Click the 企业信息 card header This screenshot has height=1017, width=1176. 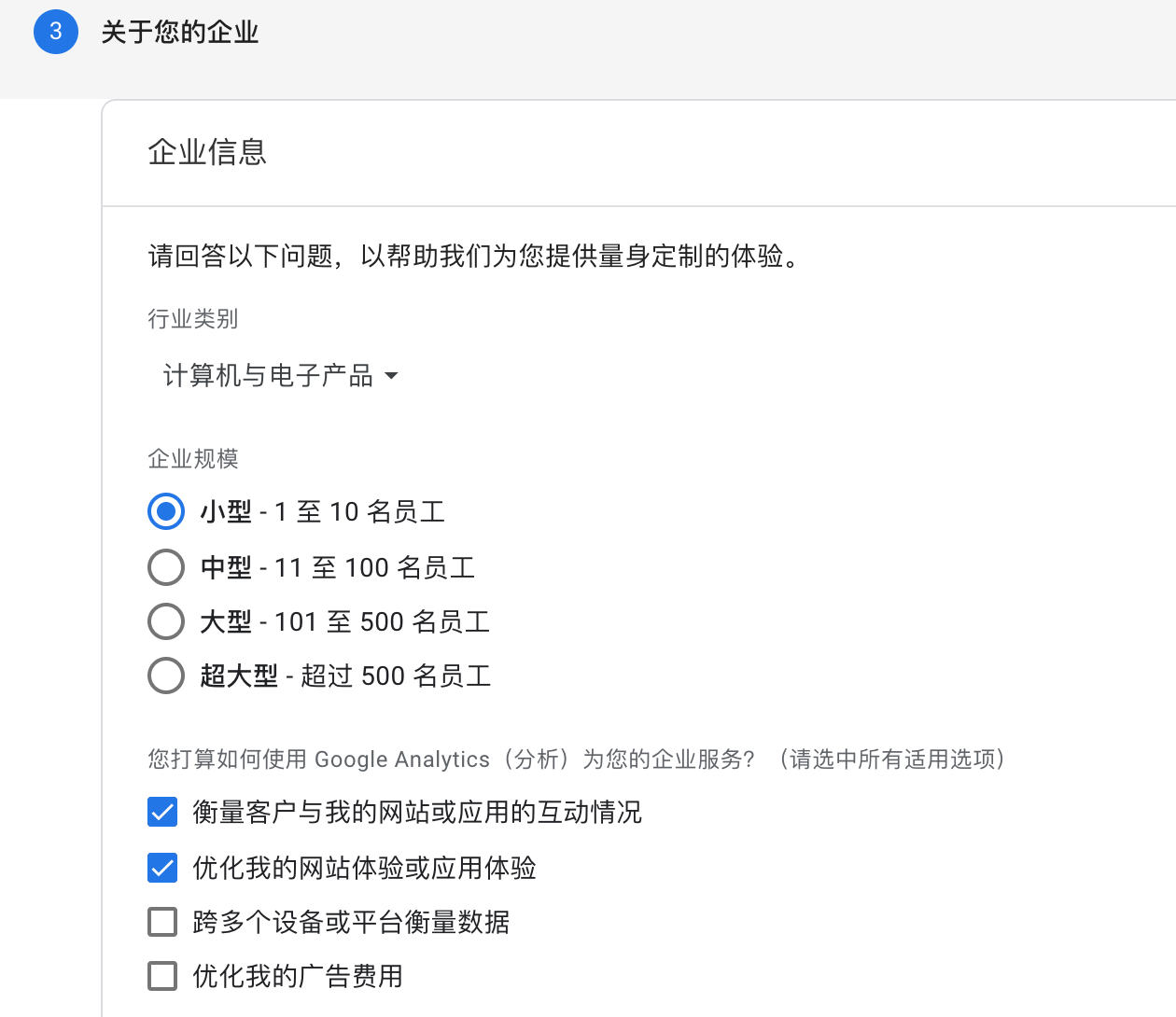click(x=207, y=152)
